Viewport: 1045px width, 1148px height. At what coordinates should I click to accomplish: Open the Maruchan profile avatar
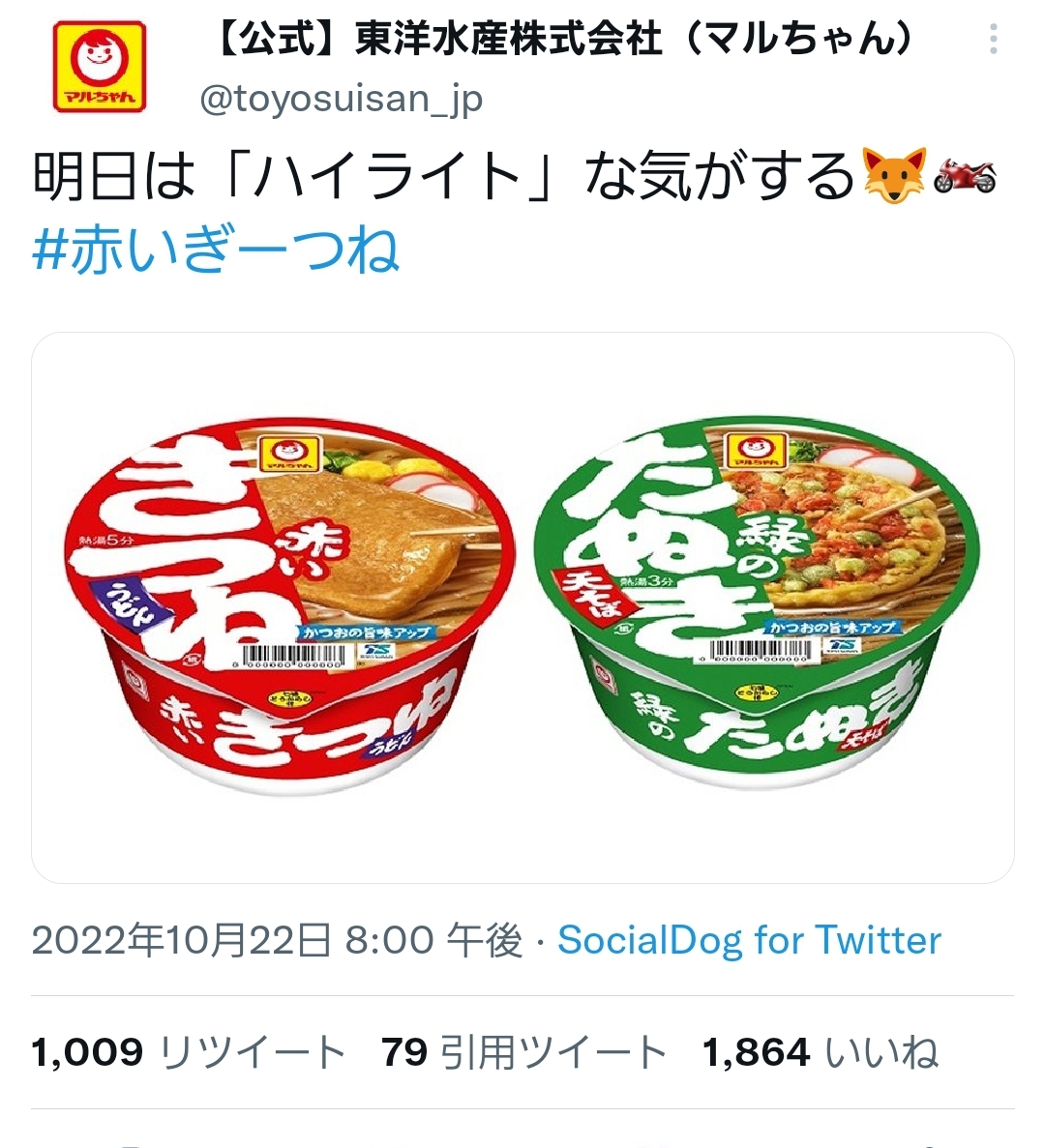click(100, 66)
